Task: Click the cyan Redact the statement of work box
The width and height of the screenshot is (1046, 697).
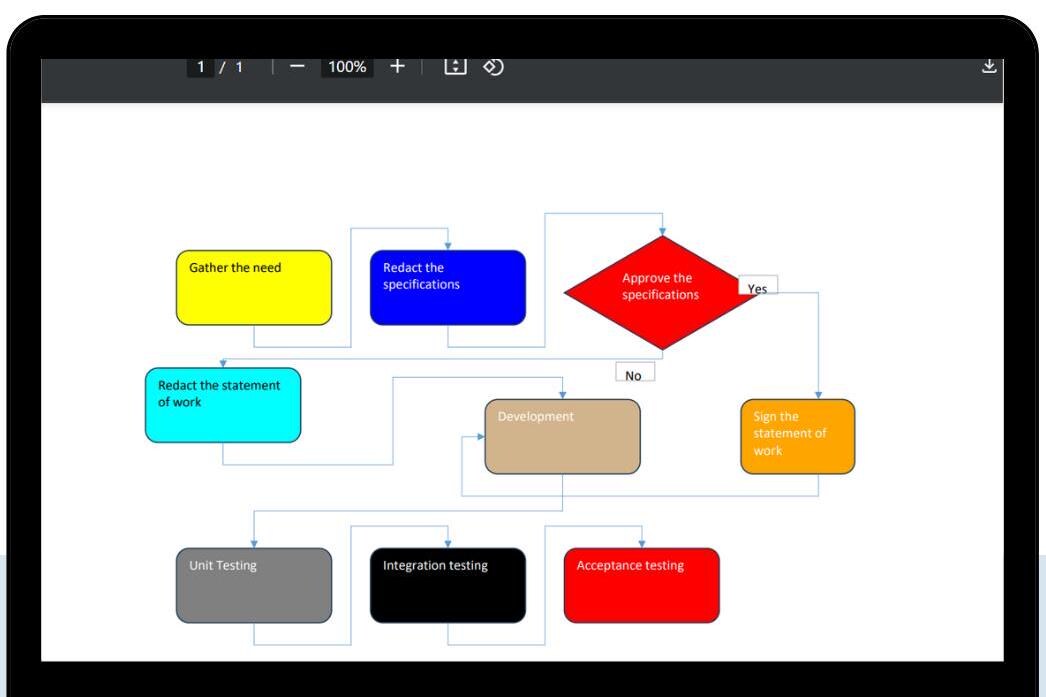Action: 222,405
